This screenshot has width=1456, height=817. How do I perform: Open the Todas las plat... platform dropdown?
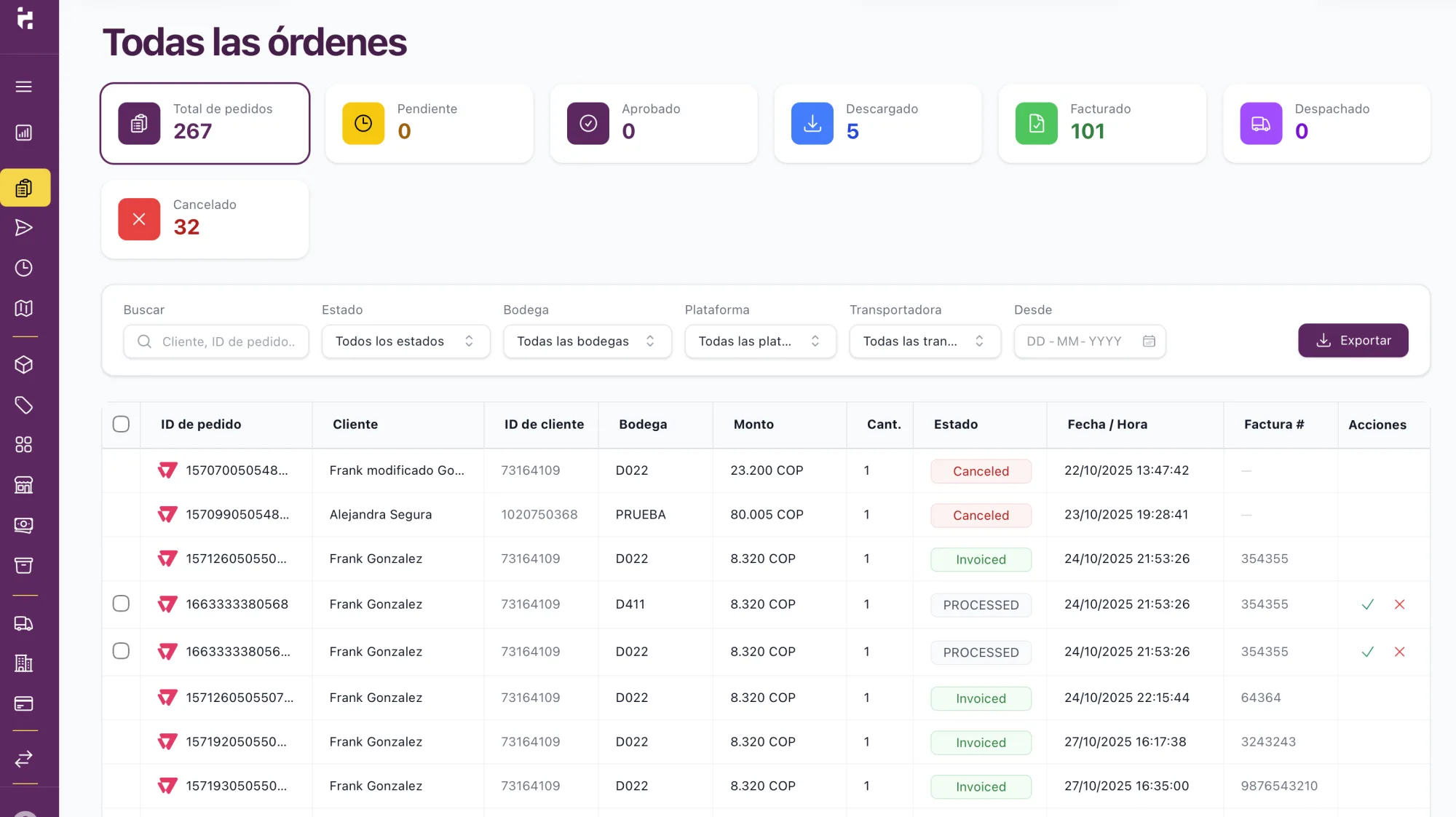click(x=760, y=342)
